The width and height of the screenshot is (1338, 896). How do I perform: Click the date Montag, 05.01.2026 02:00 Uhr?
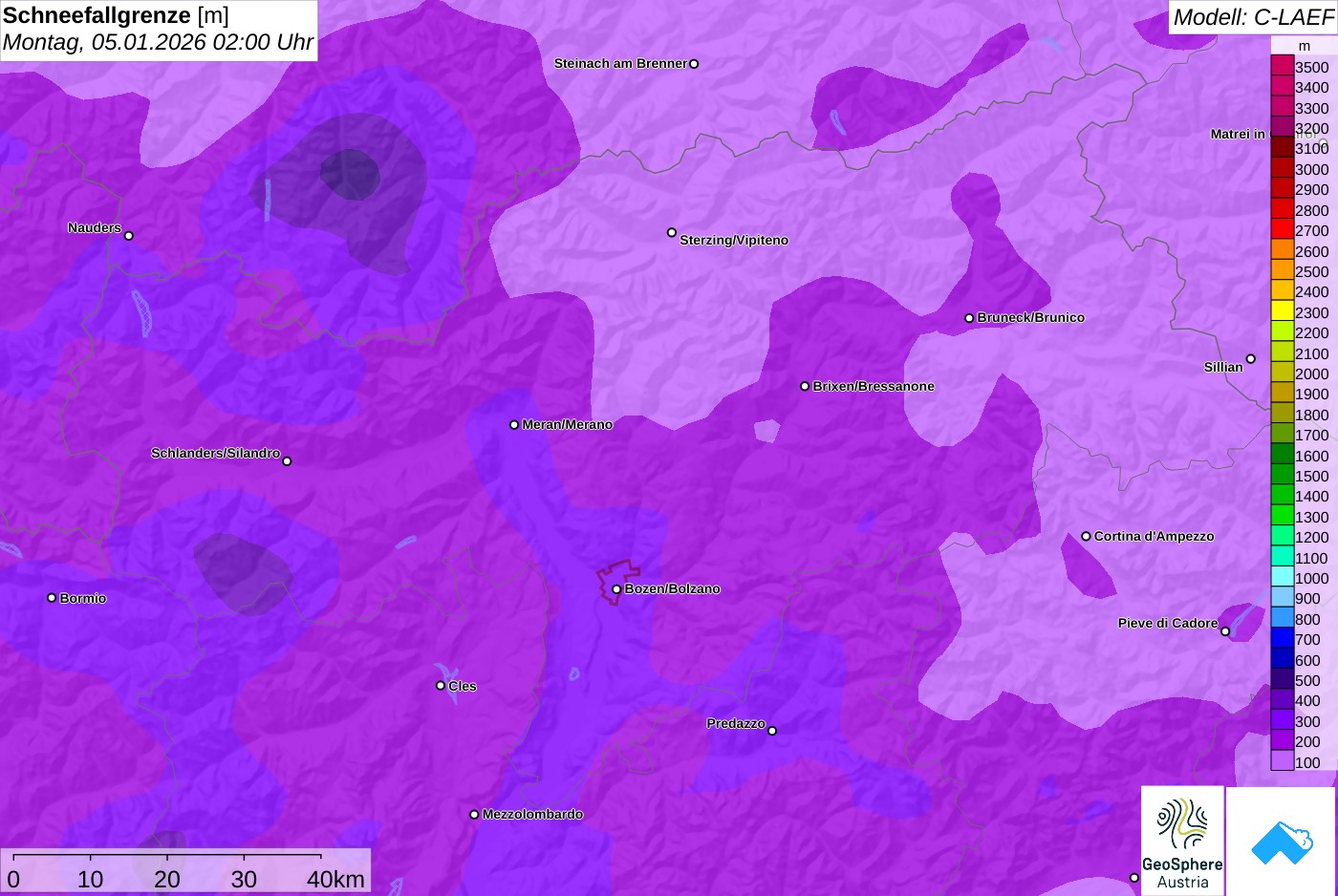tap(158, 43)
